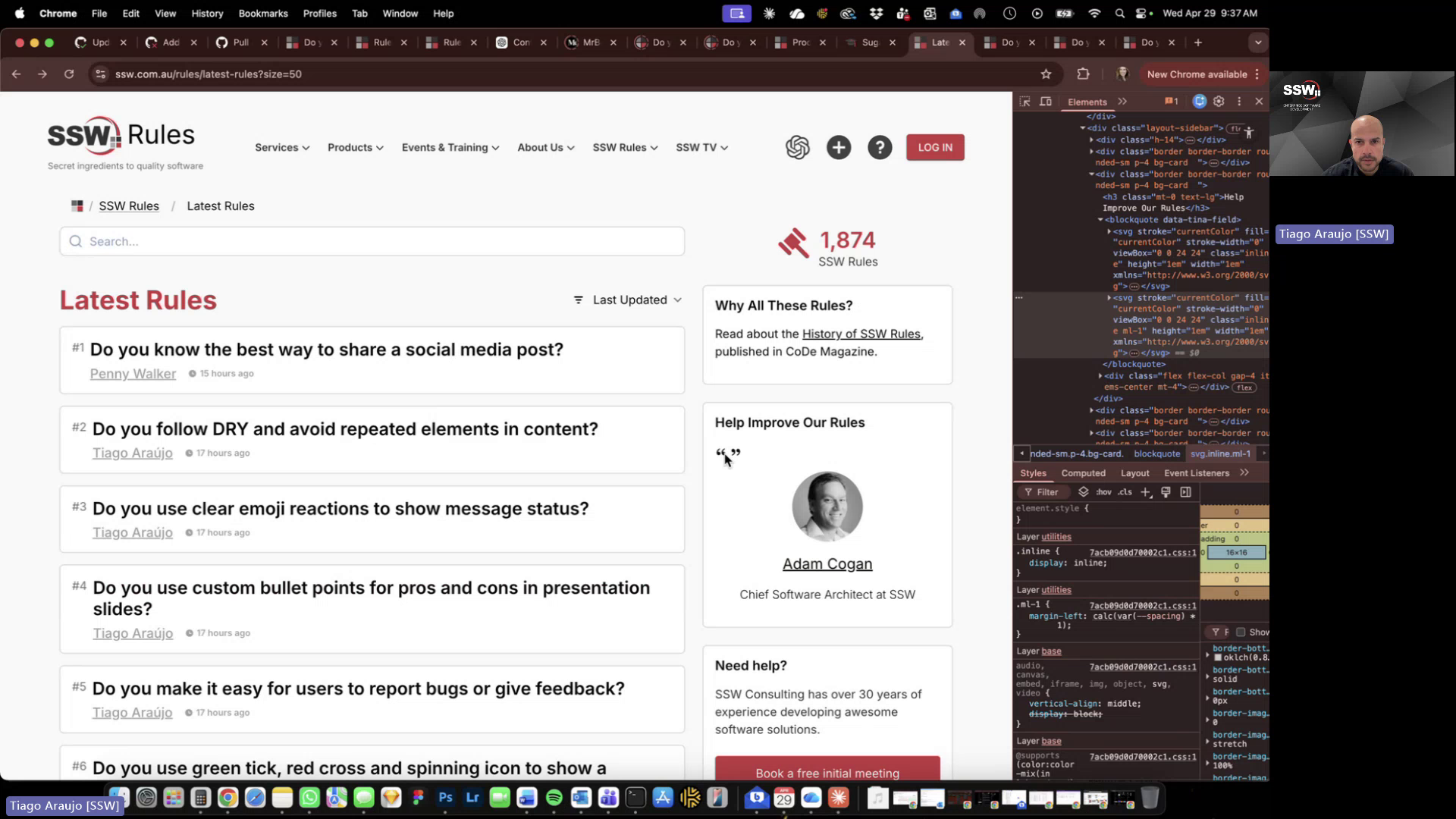Open the About Us dropdown

(546, 147)
